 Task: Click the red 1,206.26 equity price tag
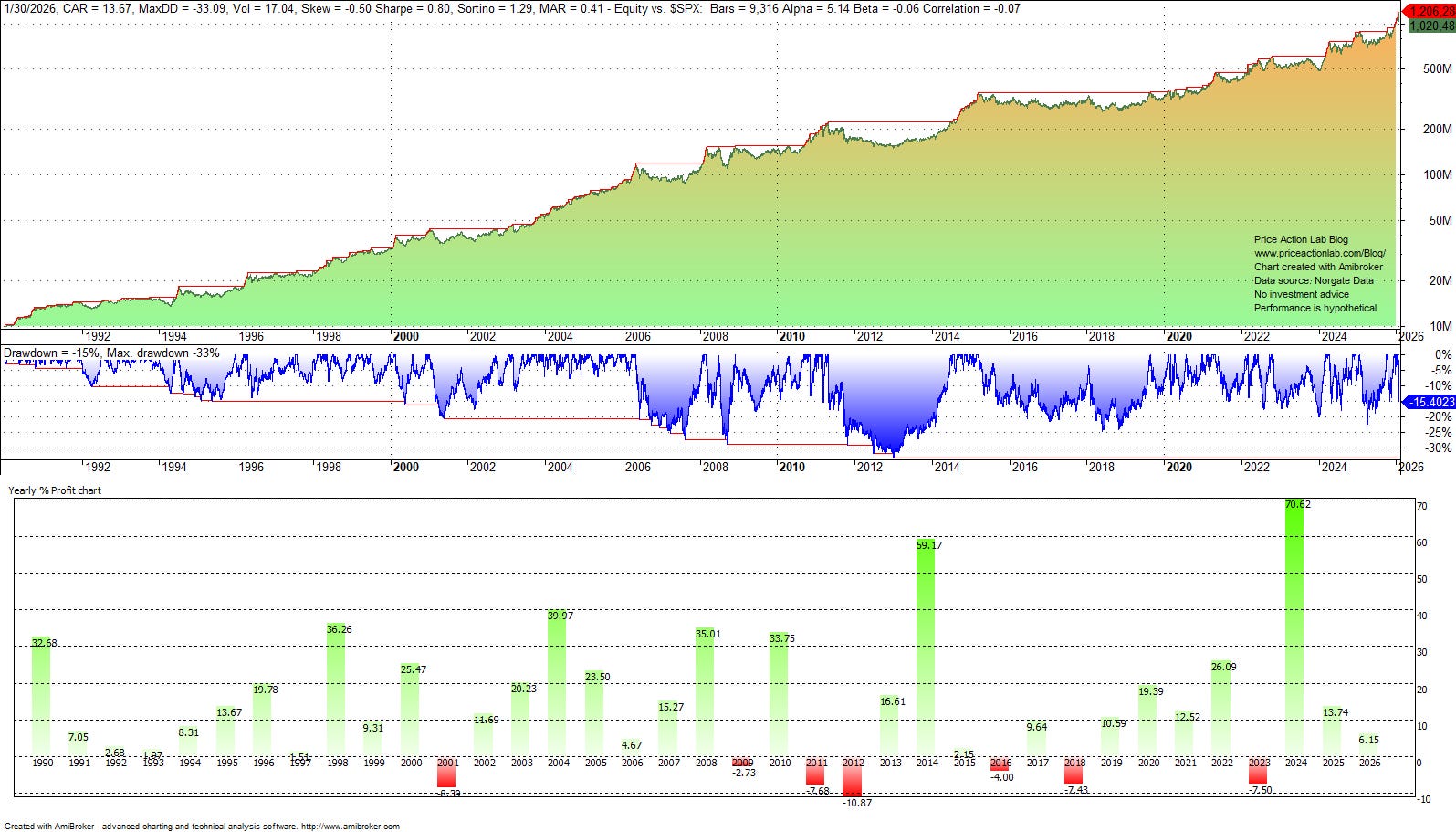click(1430, 12)
